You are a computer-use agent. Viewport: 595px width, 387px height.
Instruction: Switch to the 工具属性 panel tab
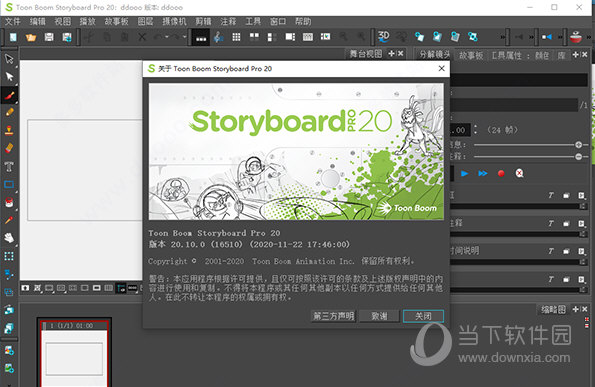pyautogui.click(x=506, y=55)
